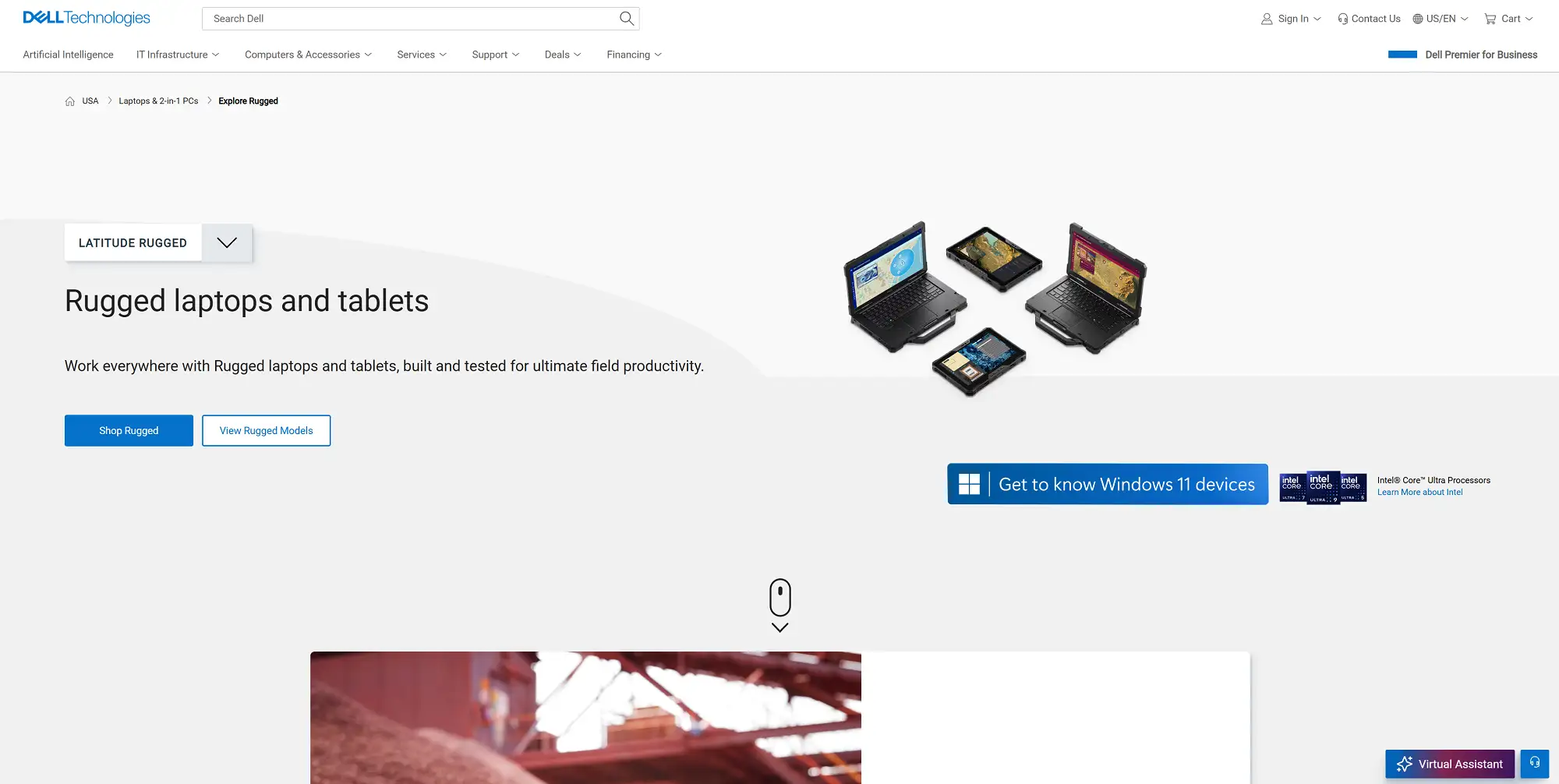
Task: Click the search magnifier icon
Action: point(626,19)
